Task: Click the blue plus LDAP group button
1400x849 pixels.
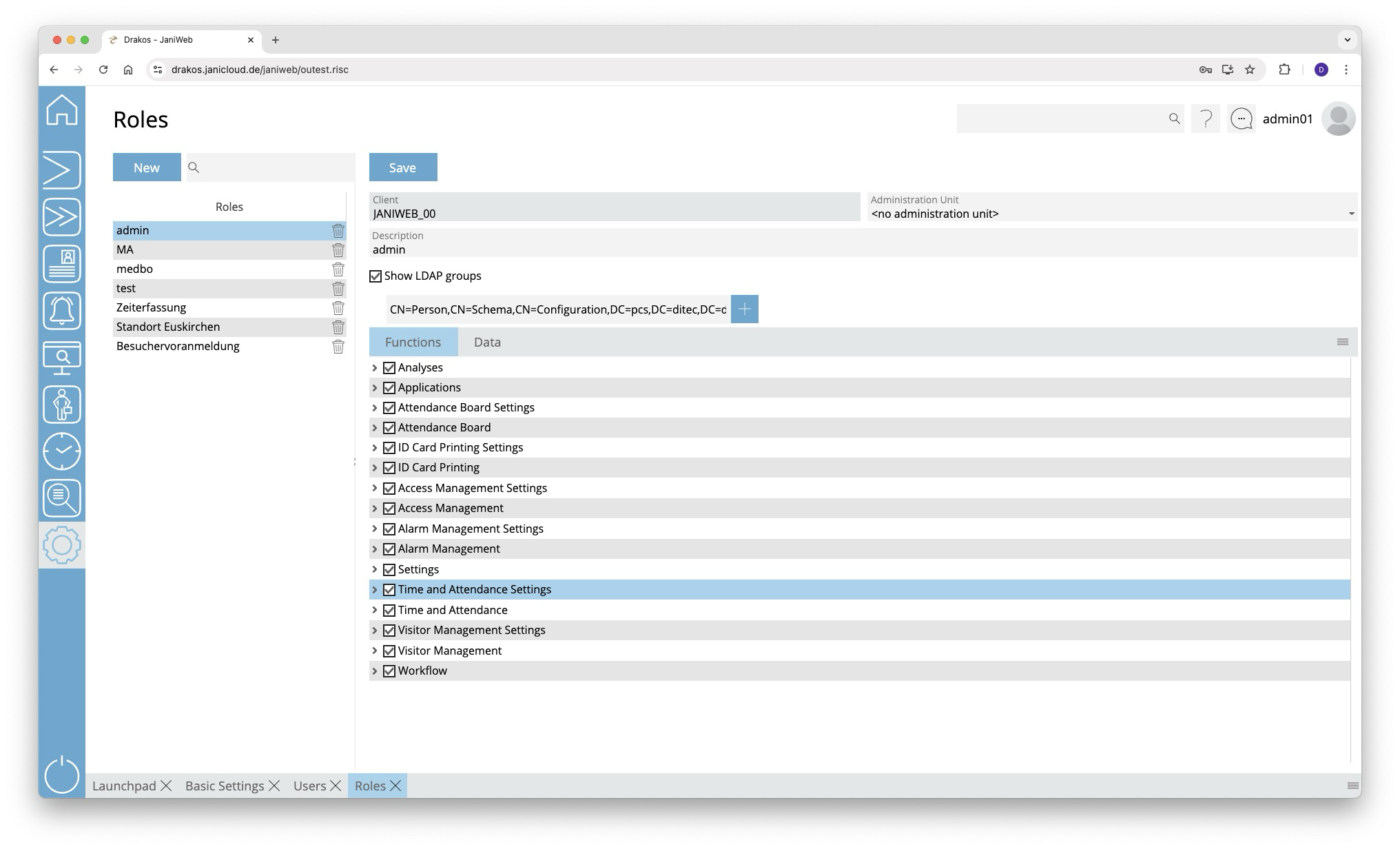Action: tap(744, 309)
